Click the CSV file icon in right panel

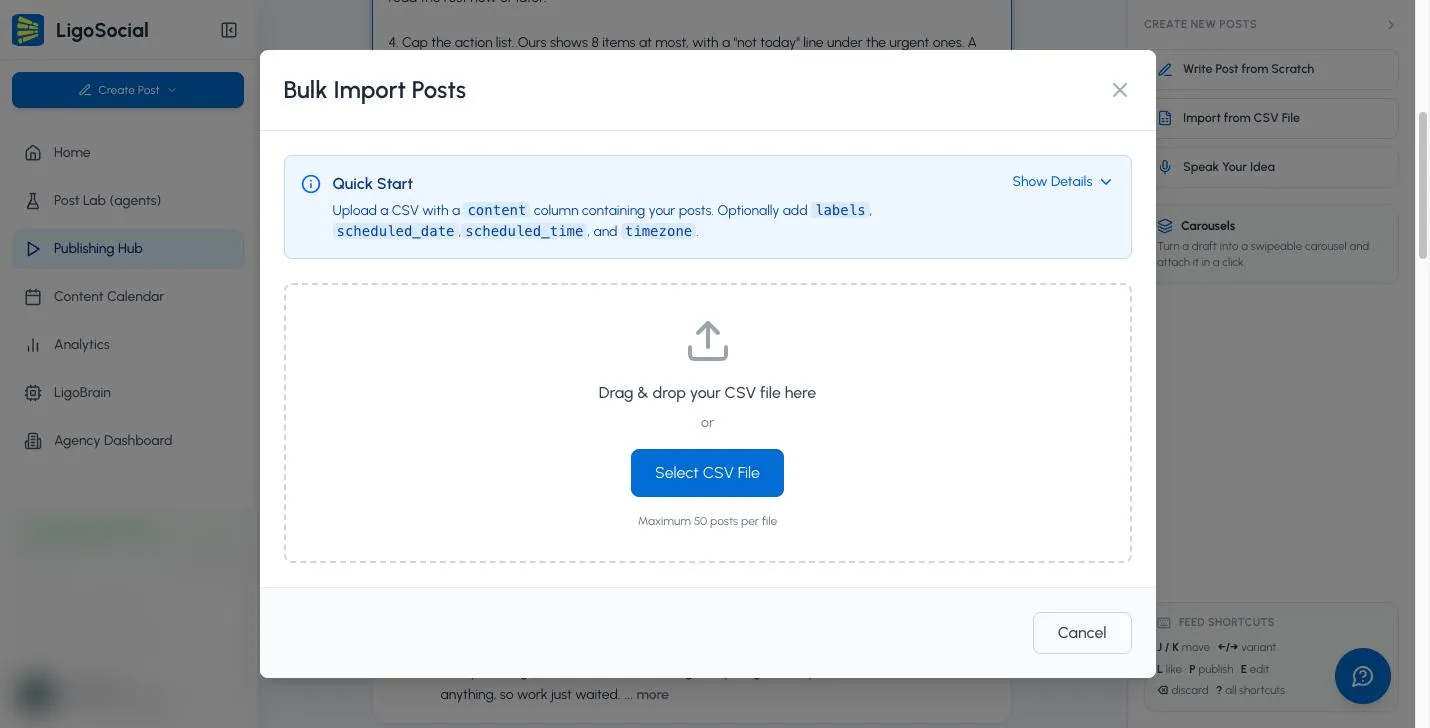1165,118
